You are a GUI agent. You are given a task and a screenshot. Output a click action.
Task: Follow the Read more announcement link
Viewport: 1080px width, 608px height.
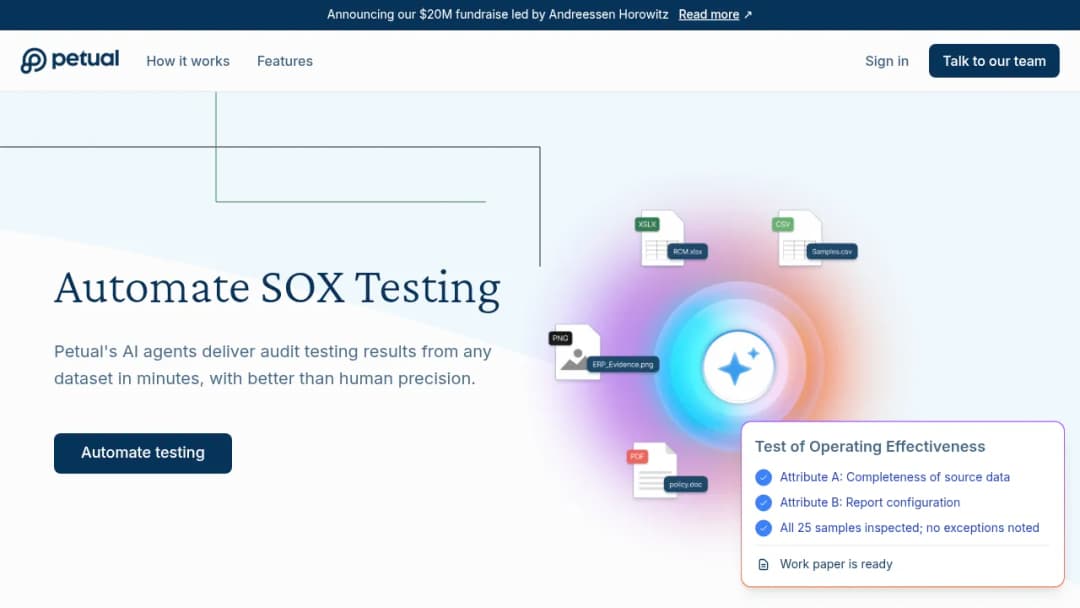click(x=709, y=14)
